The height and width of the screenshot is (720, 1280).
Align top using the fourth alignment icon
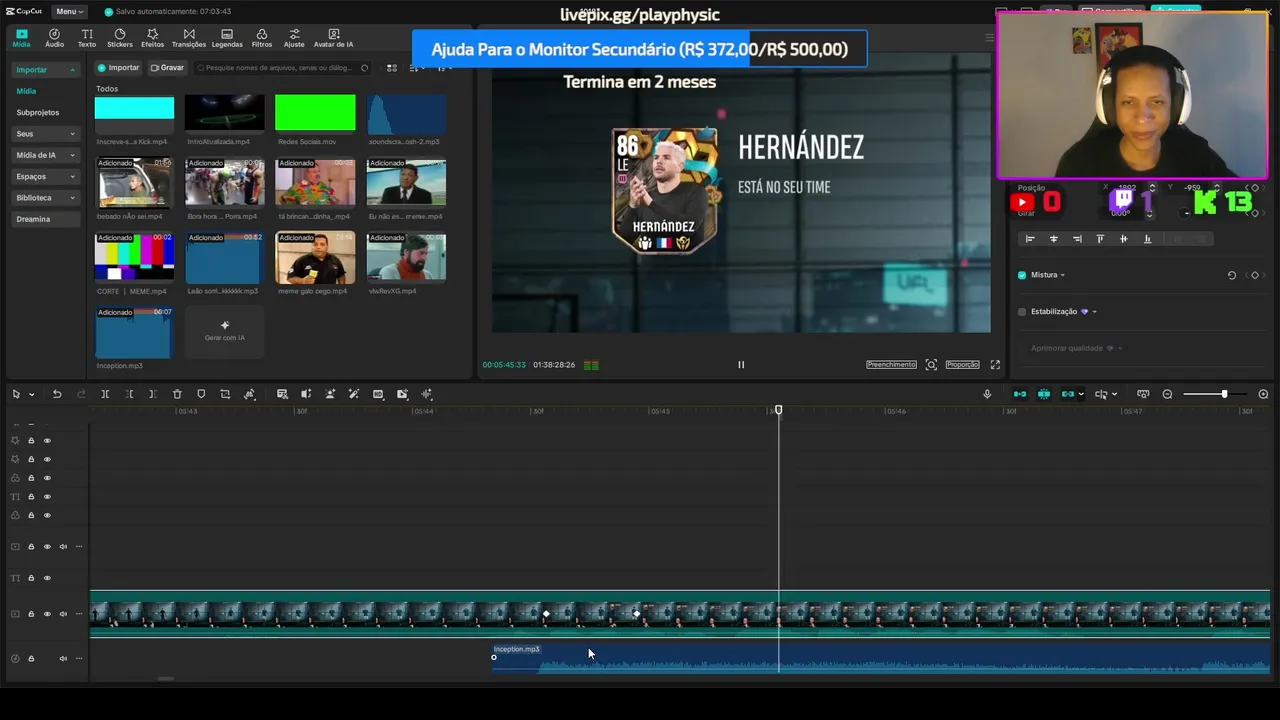pos(1100,239)
